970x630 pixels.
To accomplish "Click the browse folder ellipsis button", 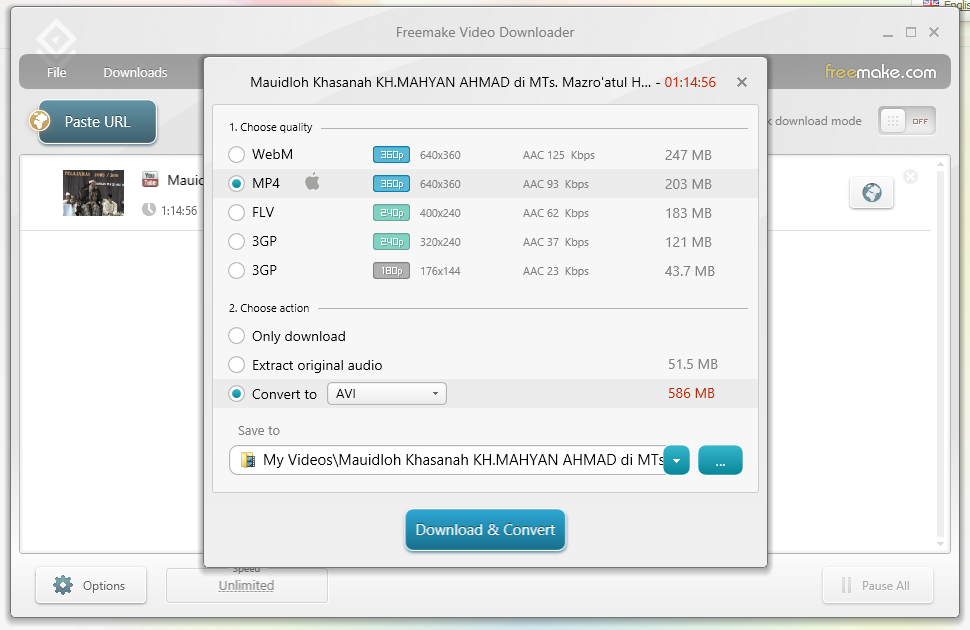I will pos(720,460).
